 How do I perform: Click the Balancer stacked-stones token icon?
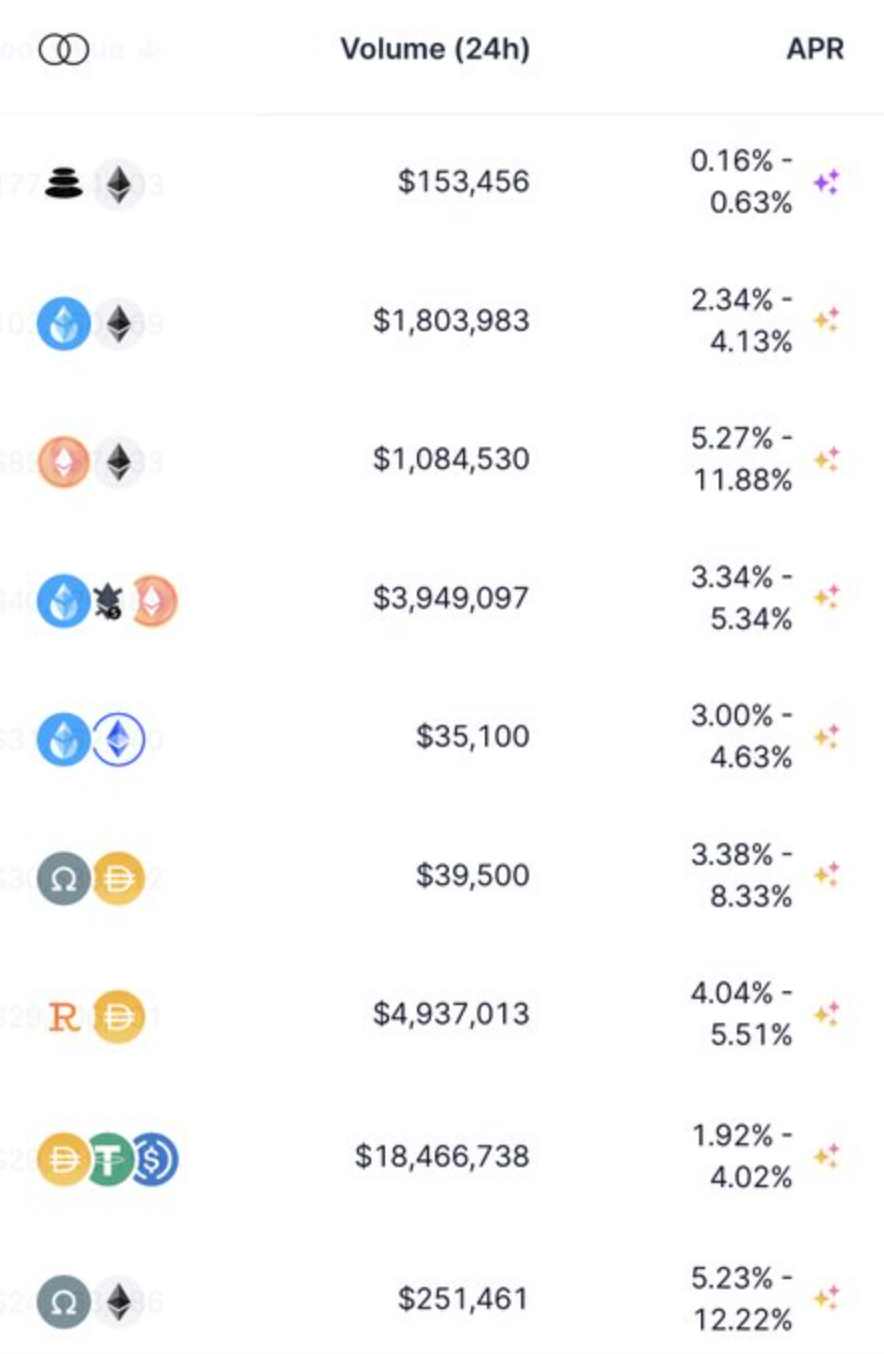click(64, 184)
